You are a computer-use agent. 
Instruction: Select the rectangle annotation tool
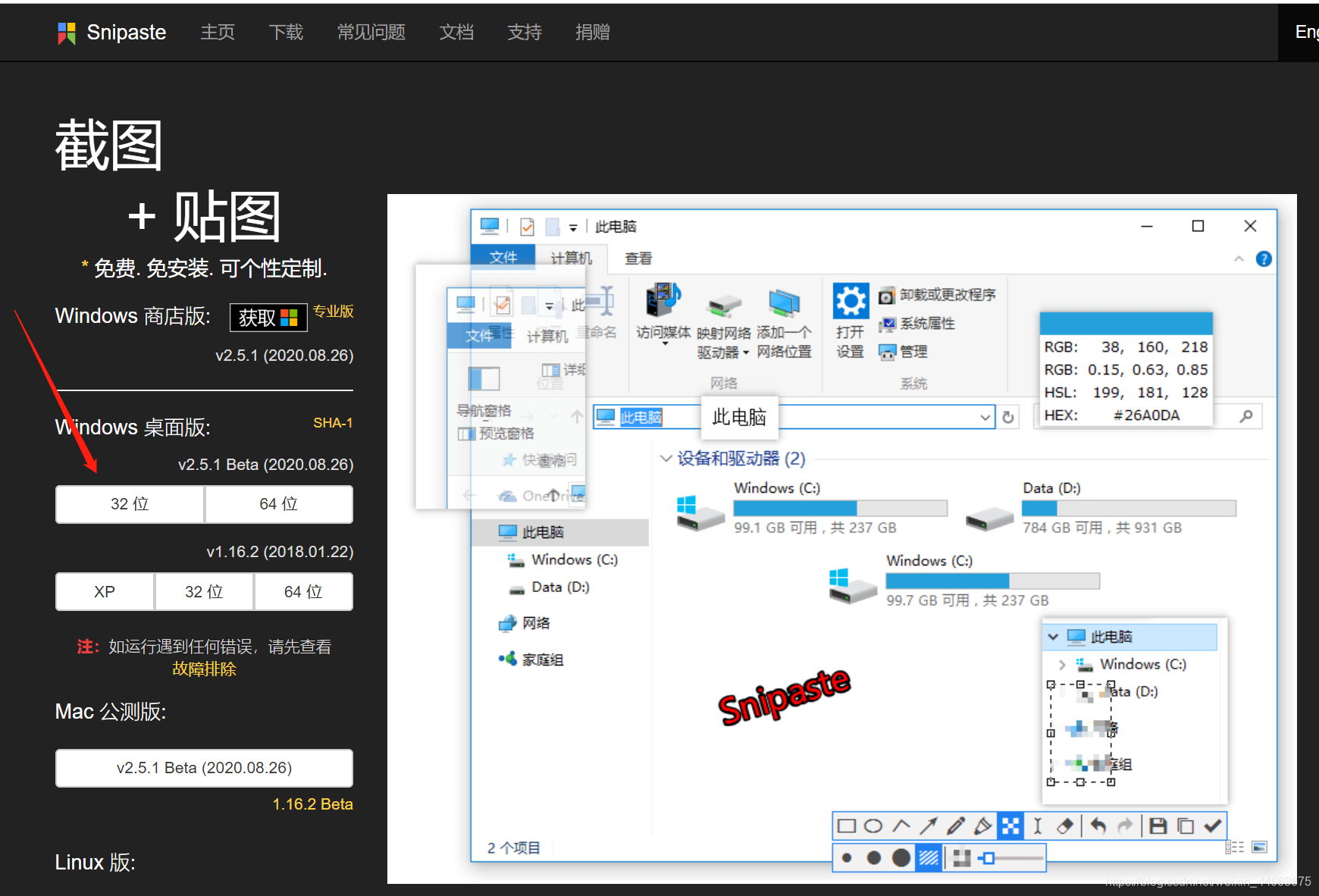(847, 826)
